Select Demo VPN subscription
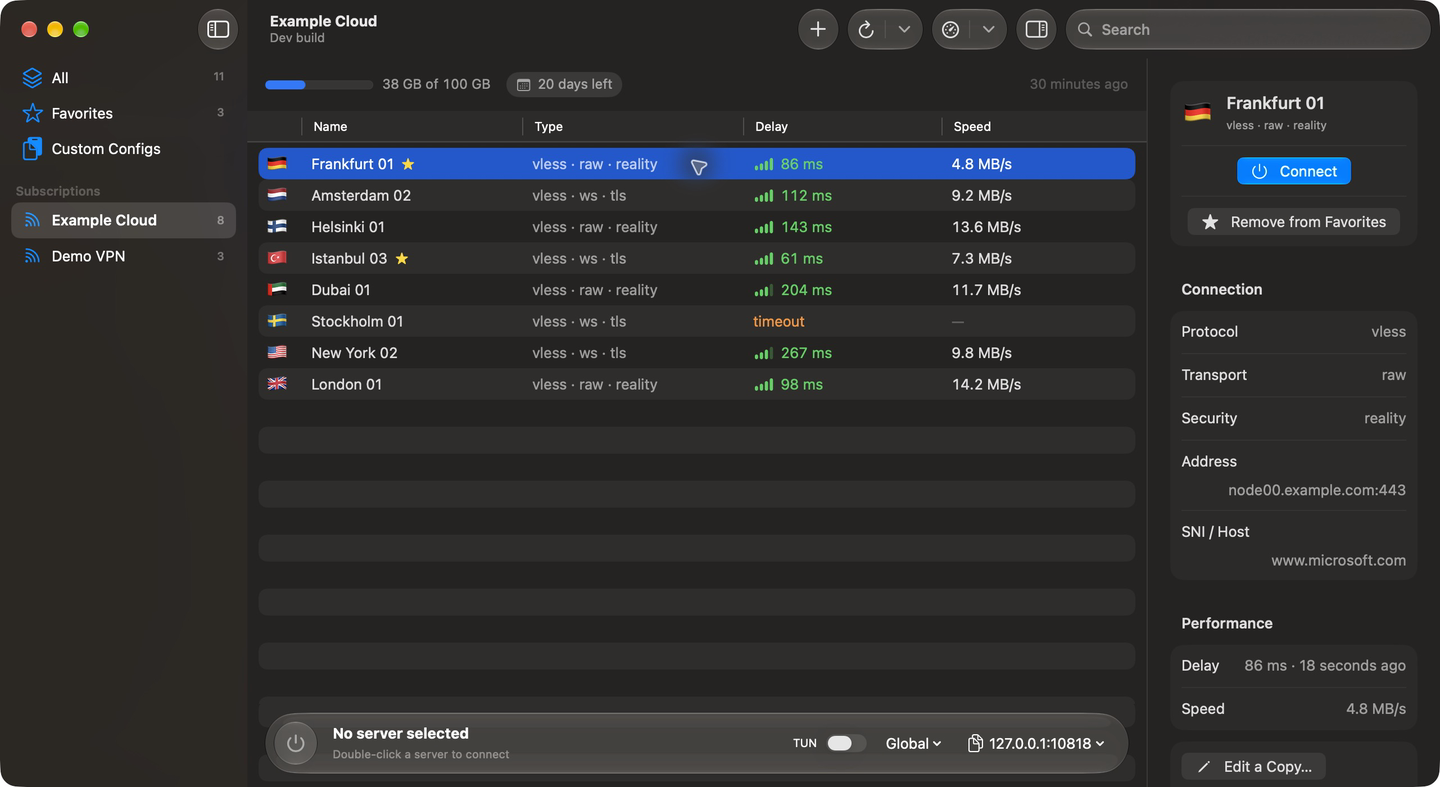The height and width of the screenshot is (787, 1440). click(x=123, y=256)
